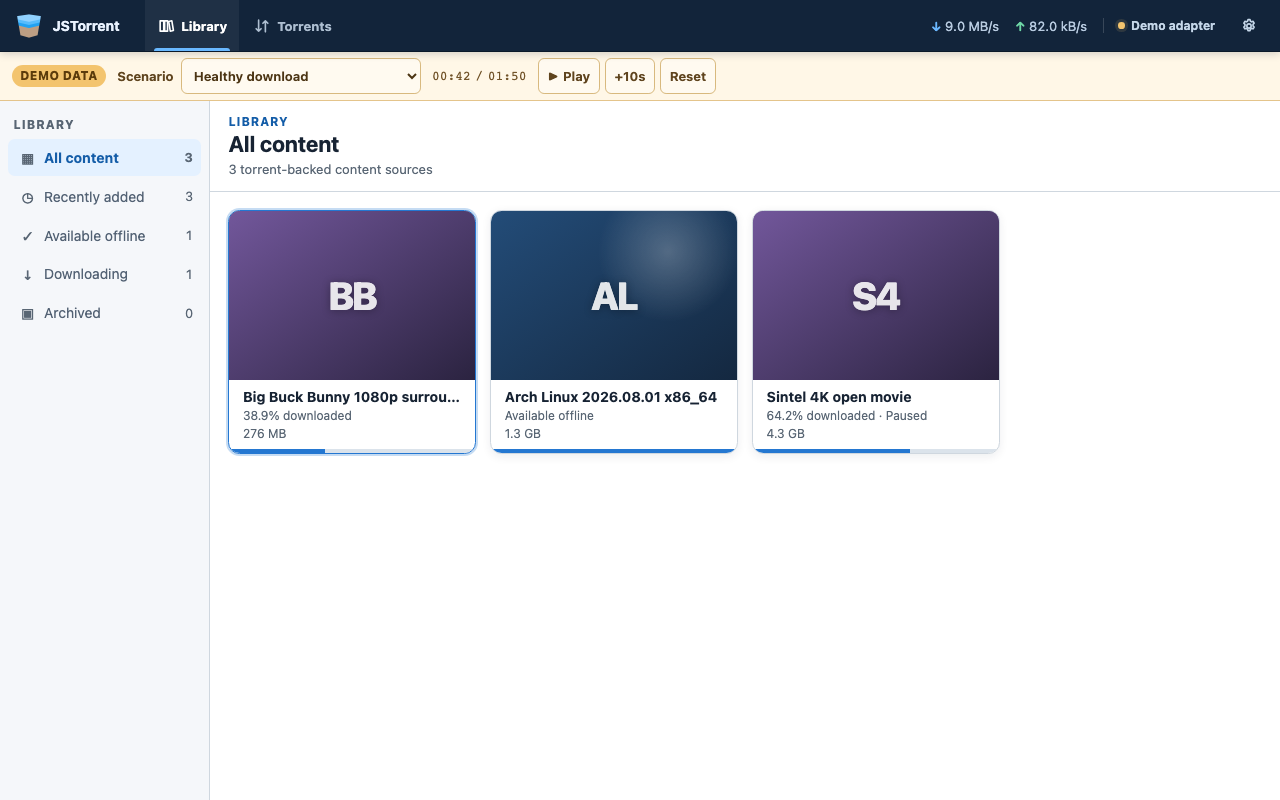Click the All content grid icon

[x=27, y=158]
